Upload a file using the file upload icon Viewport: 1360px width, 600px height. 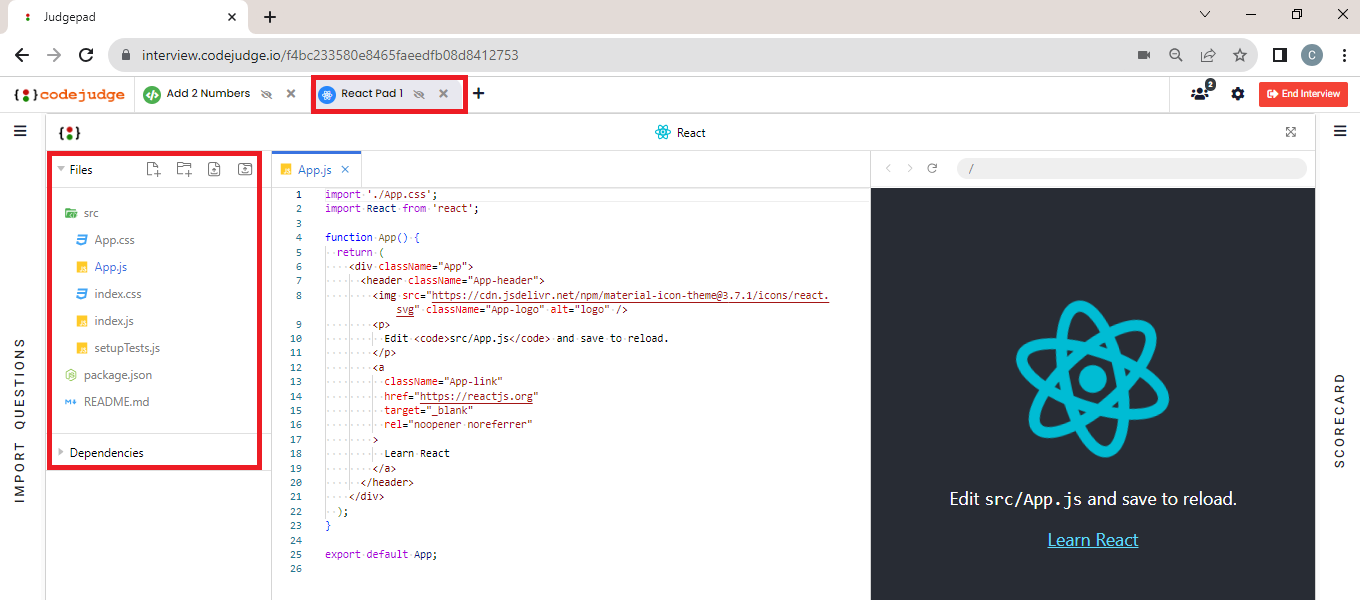214,169
